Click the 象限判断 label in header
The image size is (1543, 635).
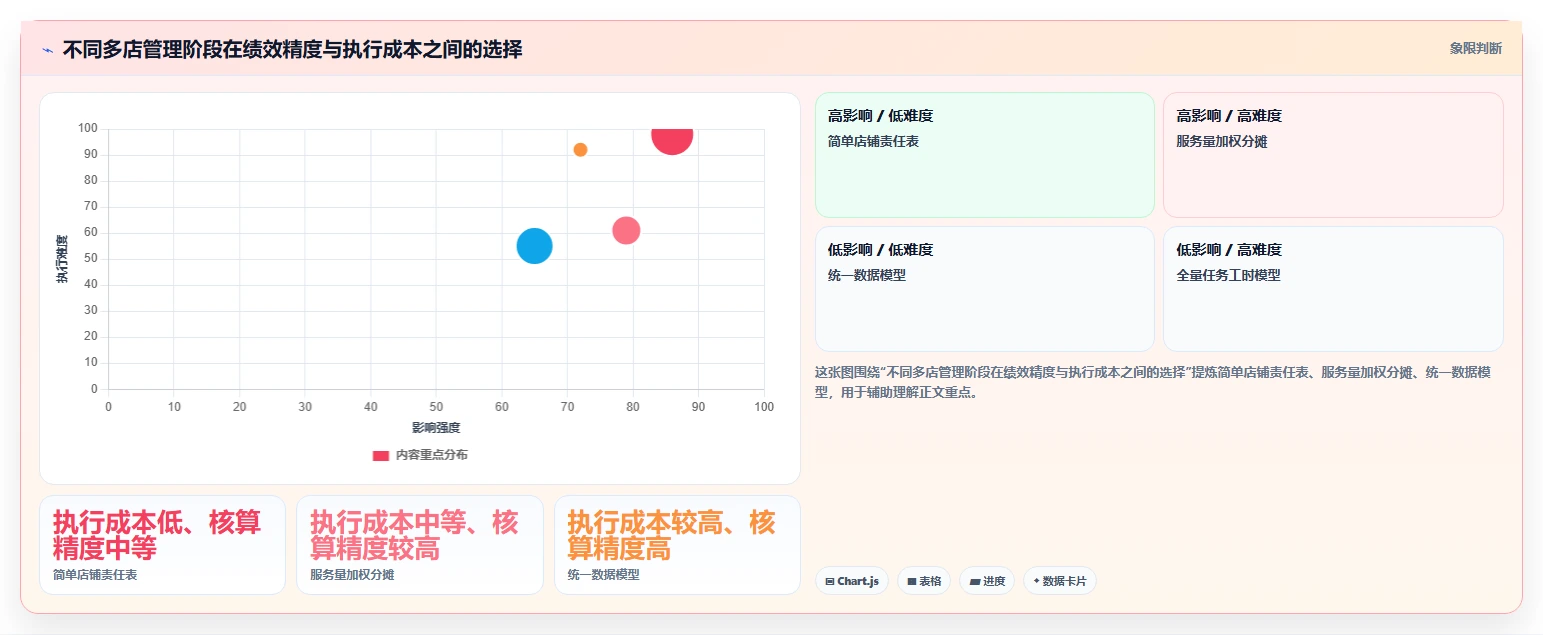coord(1475,48)
